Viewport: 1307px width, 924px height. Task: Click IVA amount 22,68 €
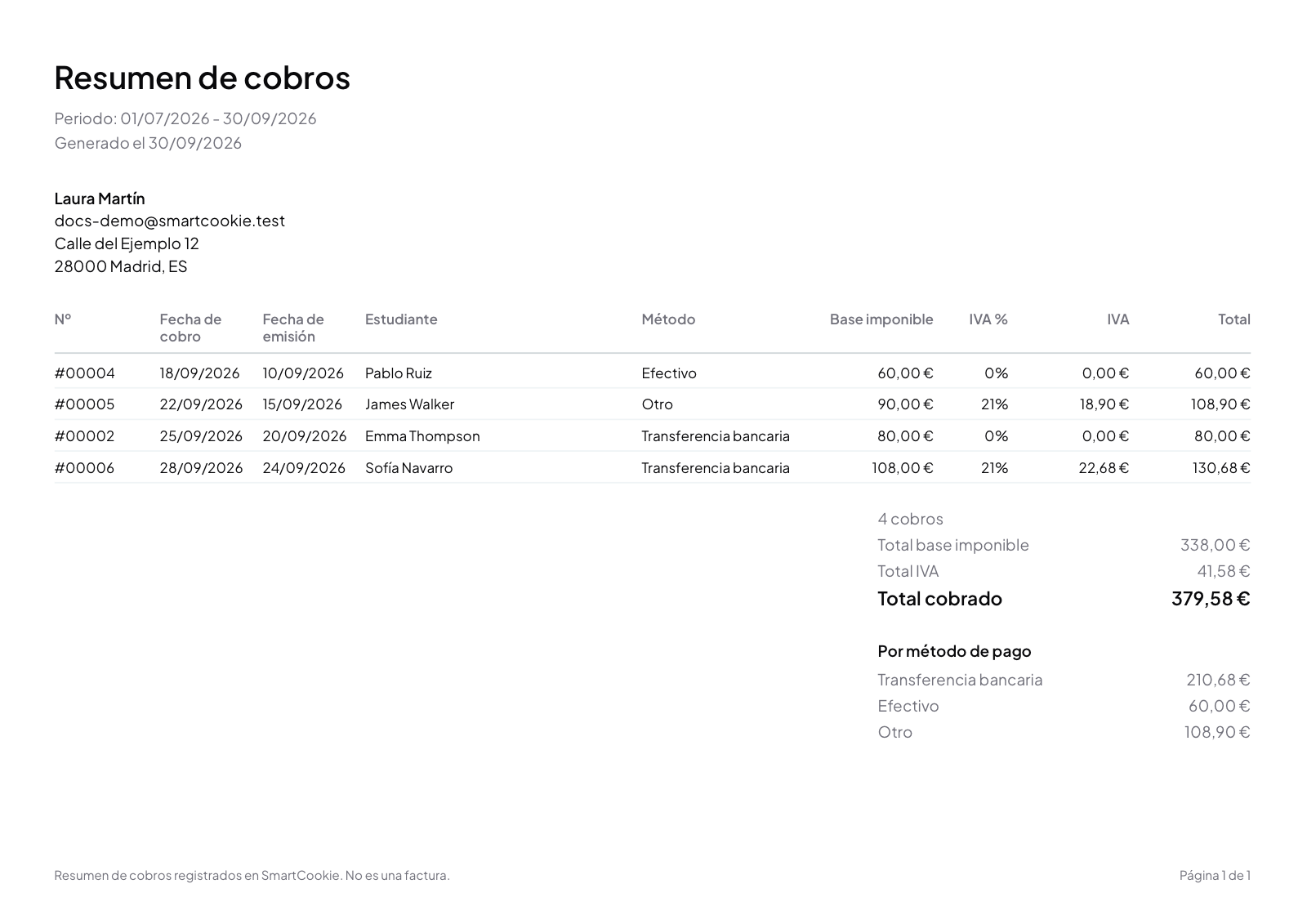(x=1104, y=468)
